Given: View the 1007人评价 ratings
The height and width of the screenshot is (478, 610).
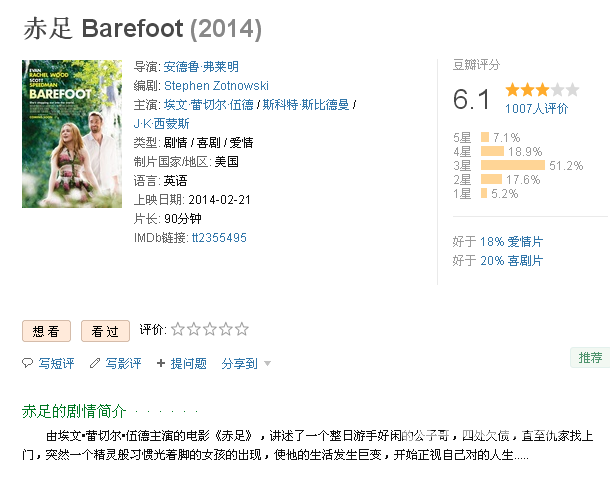Looking at the screenshot, I should (x=536, y=108).
